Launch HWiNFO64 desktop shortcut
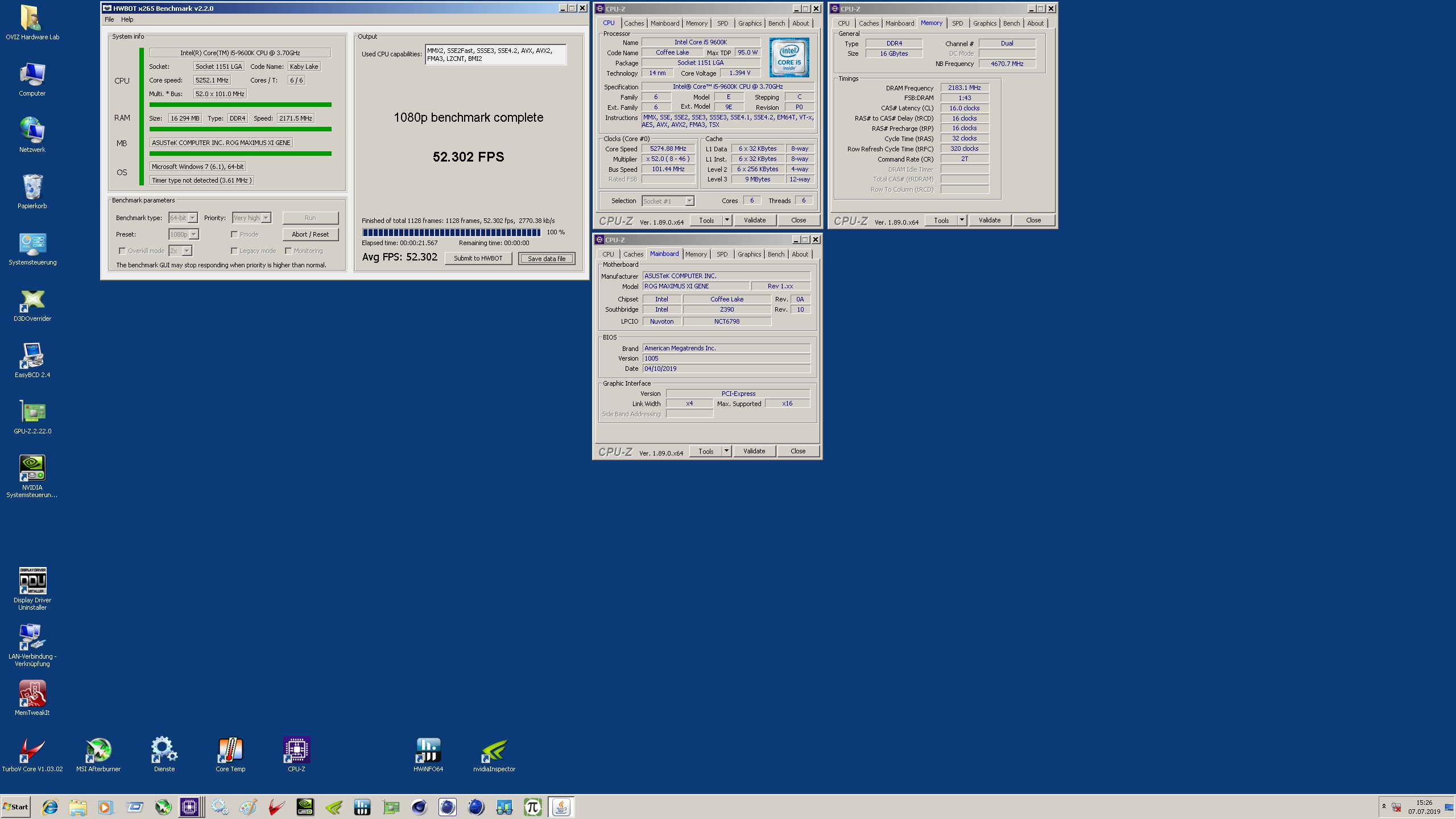Screen dimensions: 1456x819 (428, 754)
